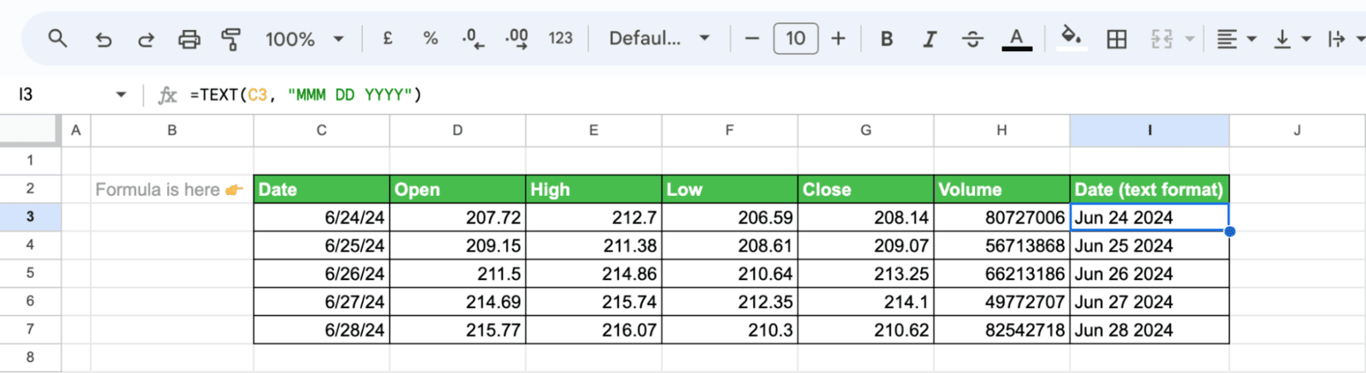Select column A header
1366x373 pixels.
76,130
